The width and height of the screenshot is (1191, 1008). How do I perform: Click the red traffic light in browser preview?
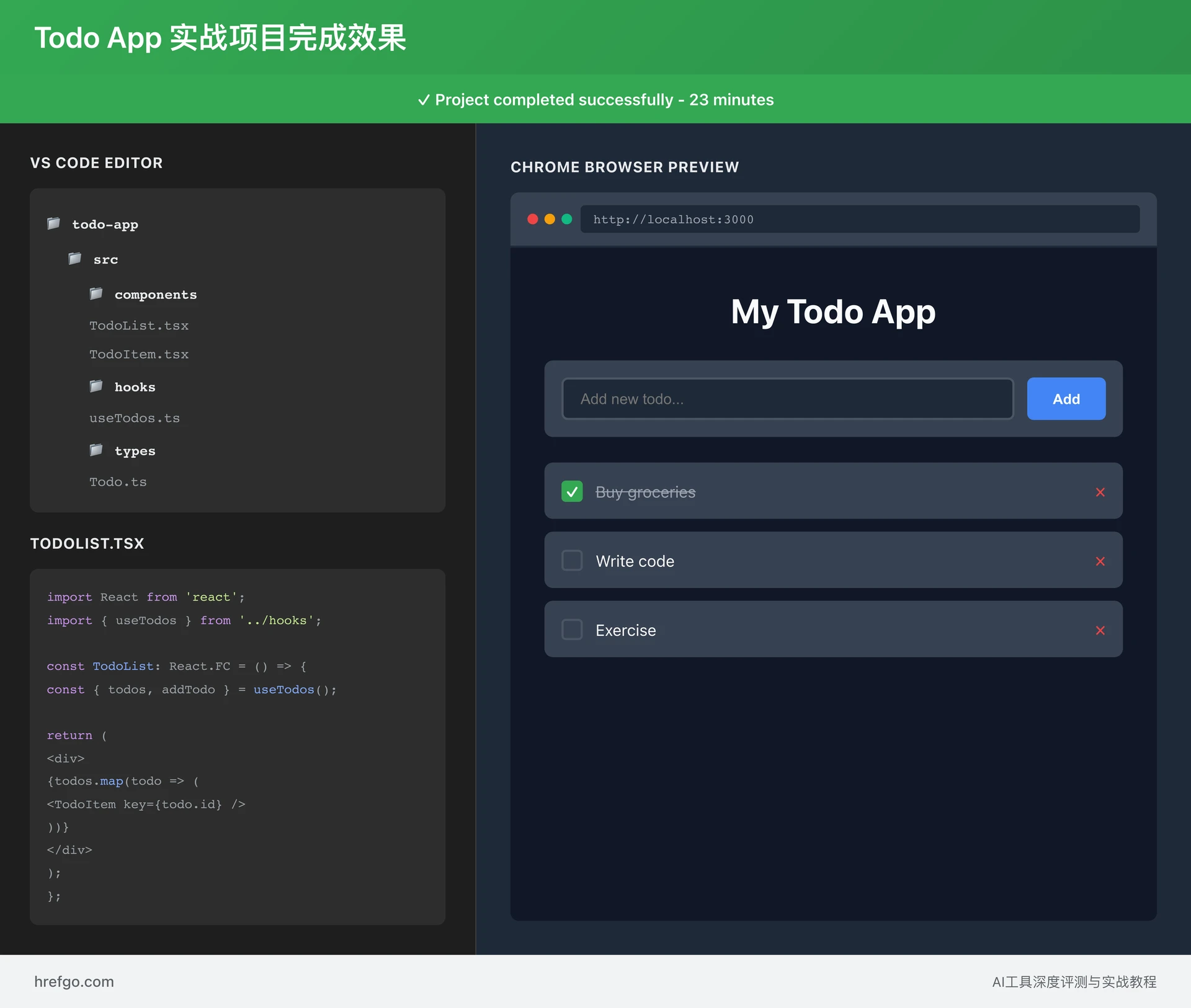point(533,219)
